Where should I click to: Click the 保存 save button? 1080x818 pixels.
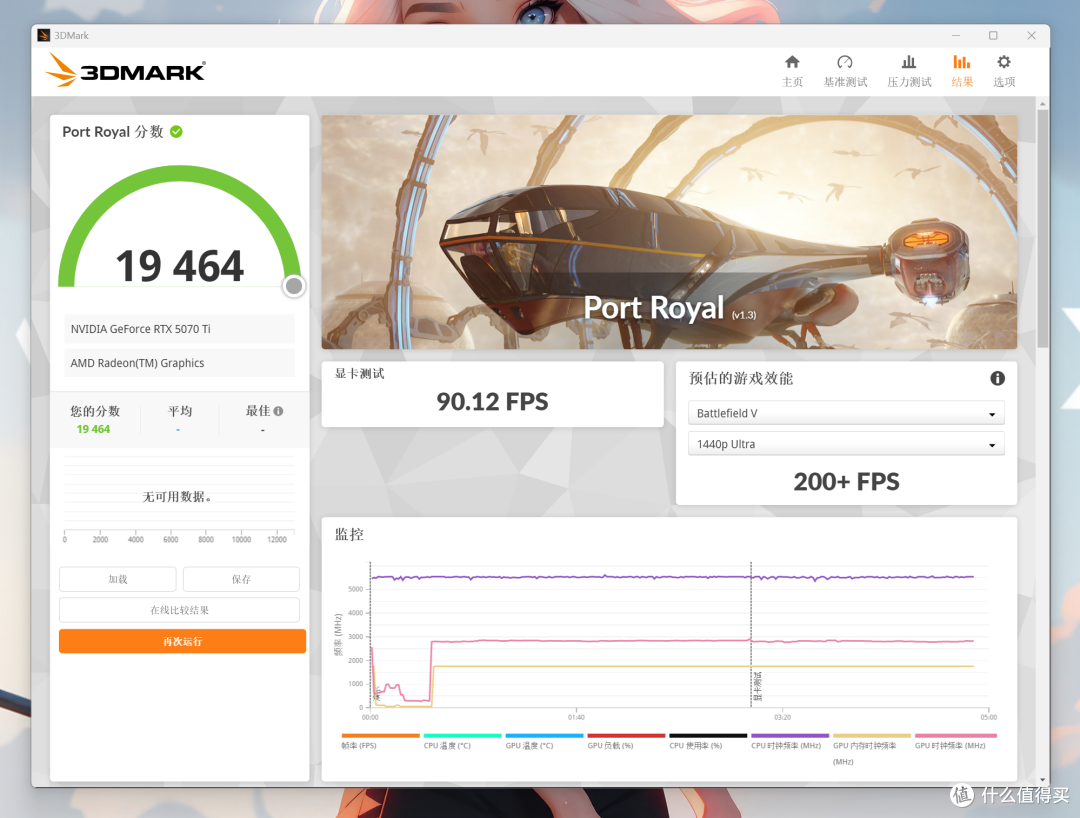[x=241, y=579]
